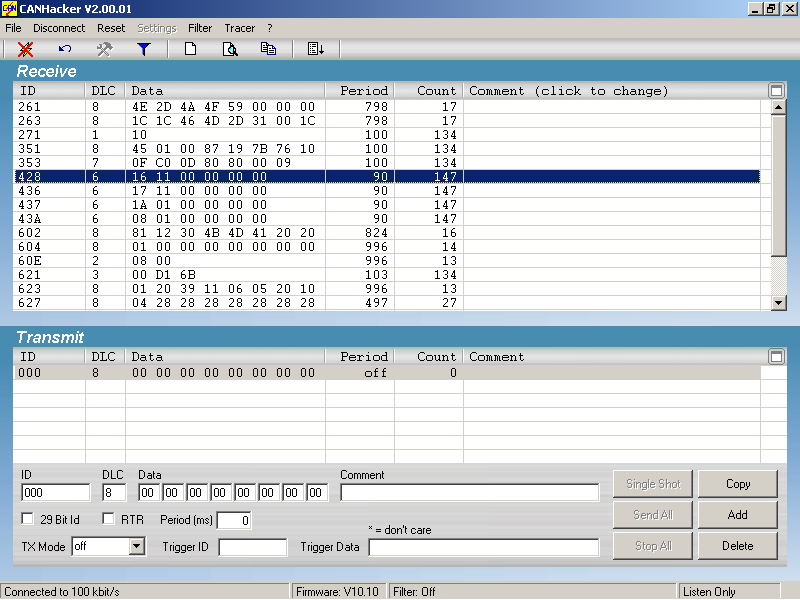
Task: Open settings via the hammer and wrench icon
Action: [x=105, y=49]
